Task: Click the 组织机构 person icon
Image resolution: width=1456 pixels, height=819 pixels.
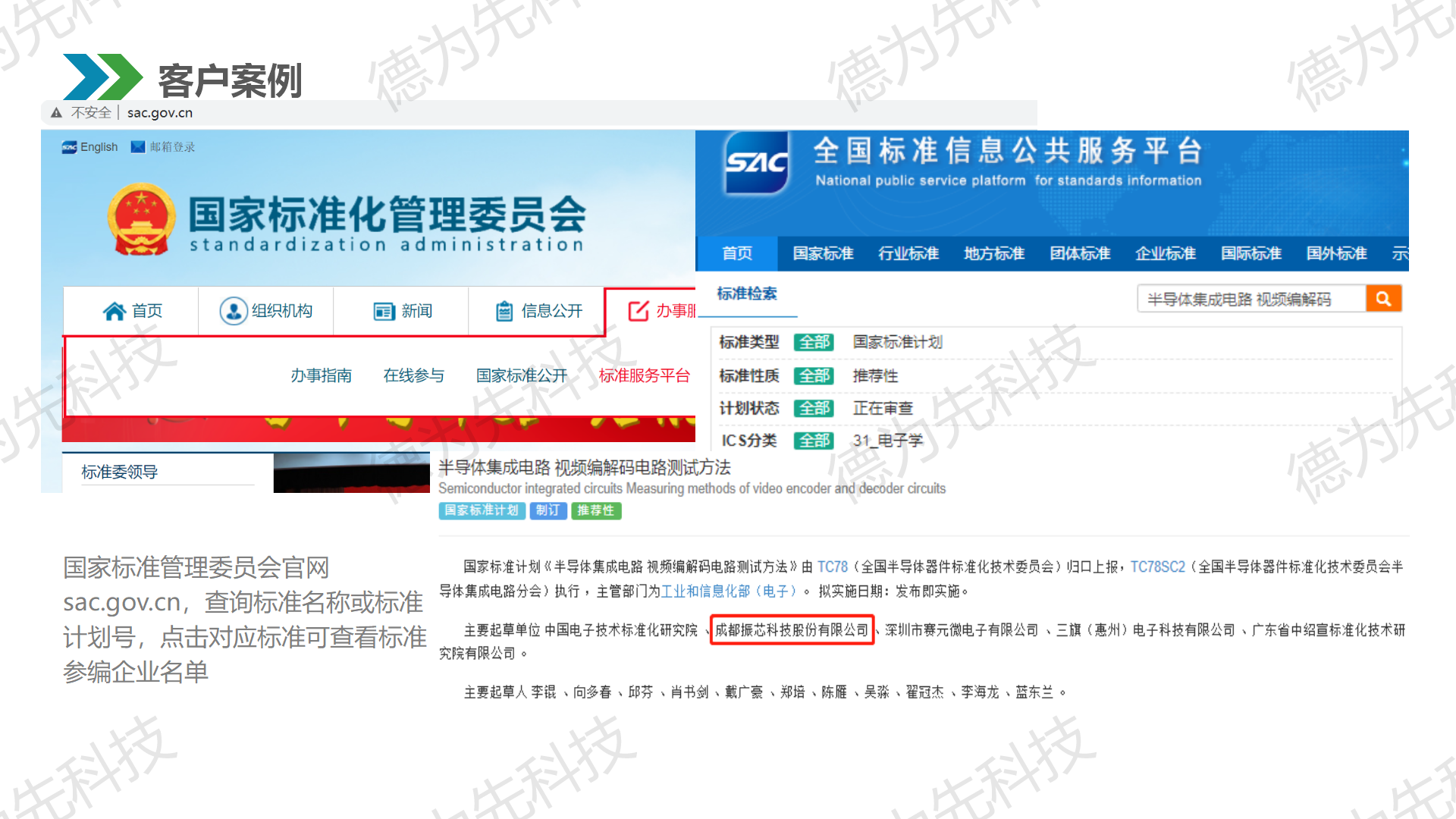Action: click(x=234, y=311)
